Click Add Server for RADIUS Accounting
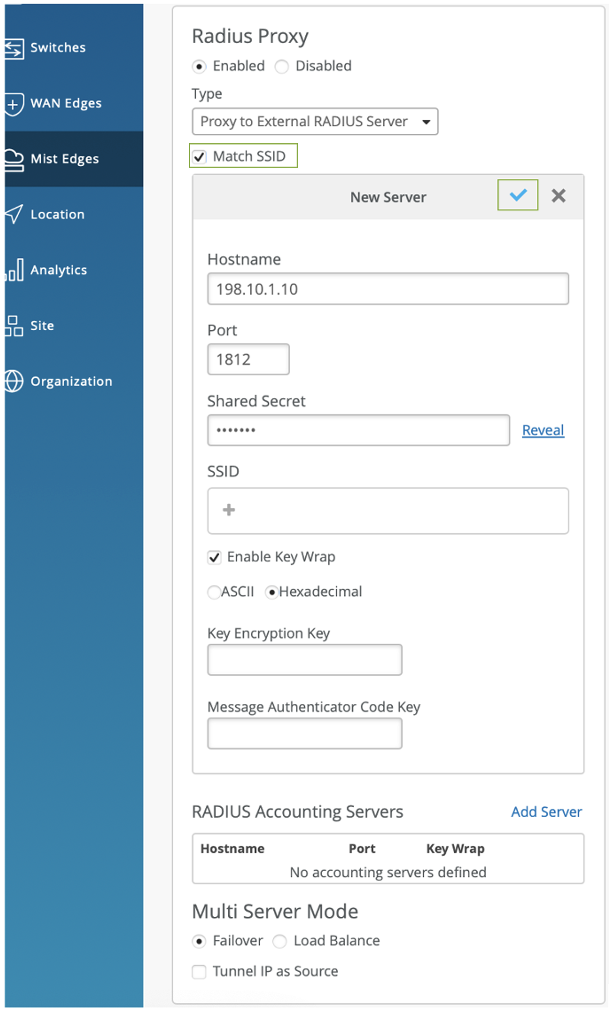Viewport: 614px width, 1012px height. click(x=546, y=812)
